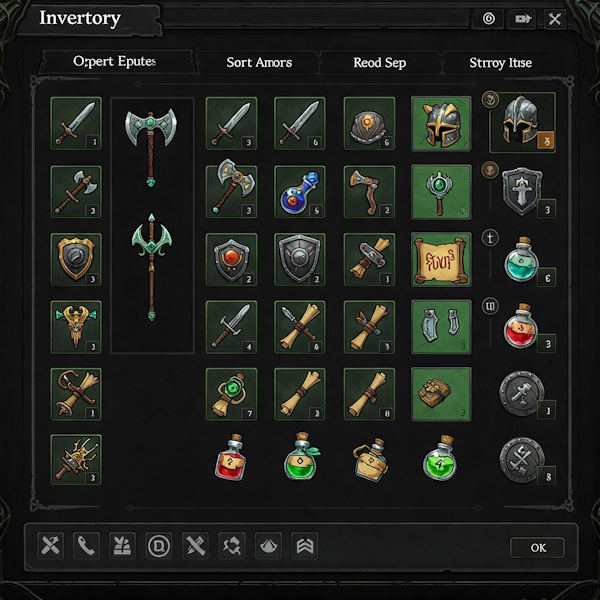The height and width of the screenshot is (600, 600).
Task: Select the large double-bladed battle axe
Action: (x=151, y=147)
